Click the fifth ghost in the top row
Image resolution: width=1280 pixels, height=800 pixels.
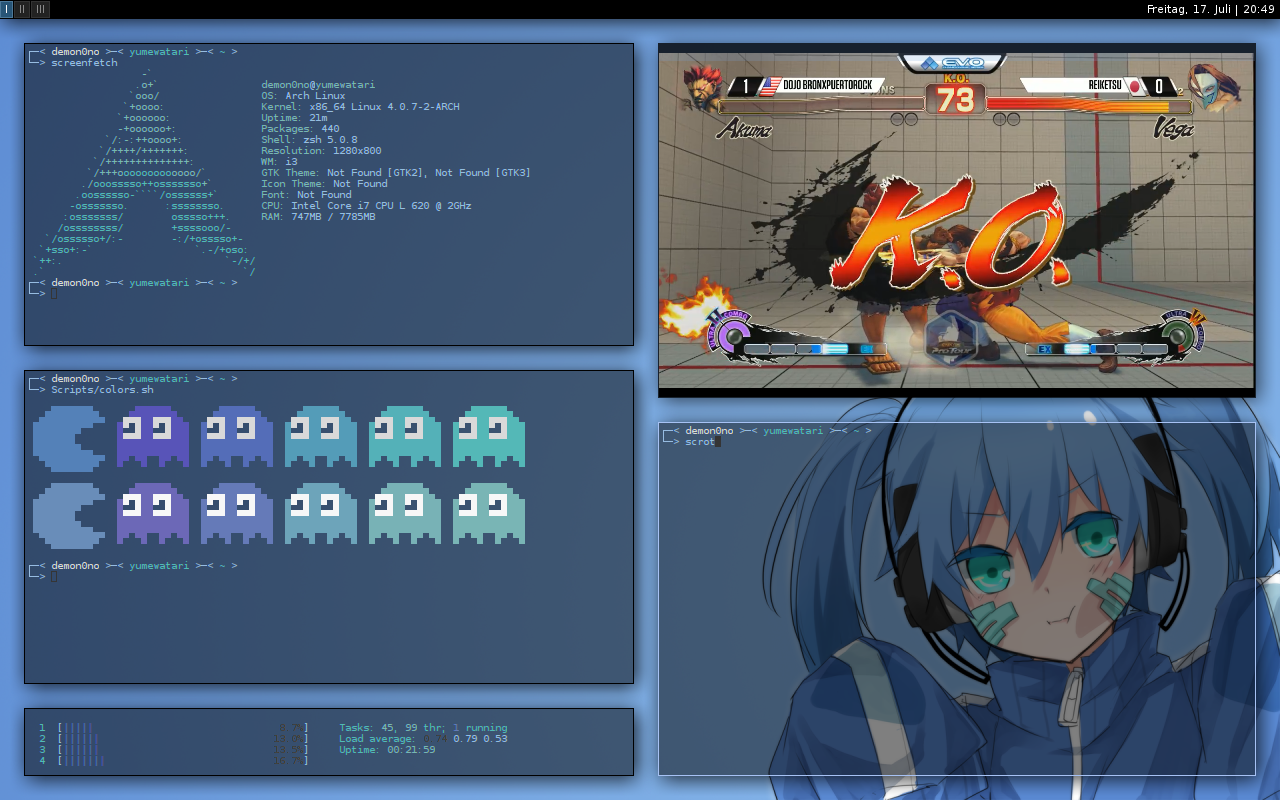(489, 437)
